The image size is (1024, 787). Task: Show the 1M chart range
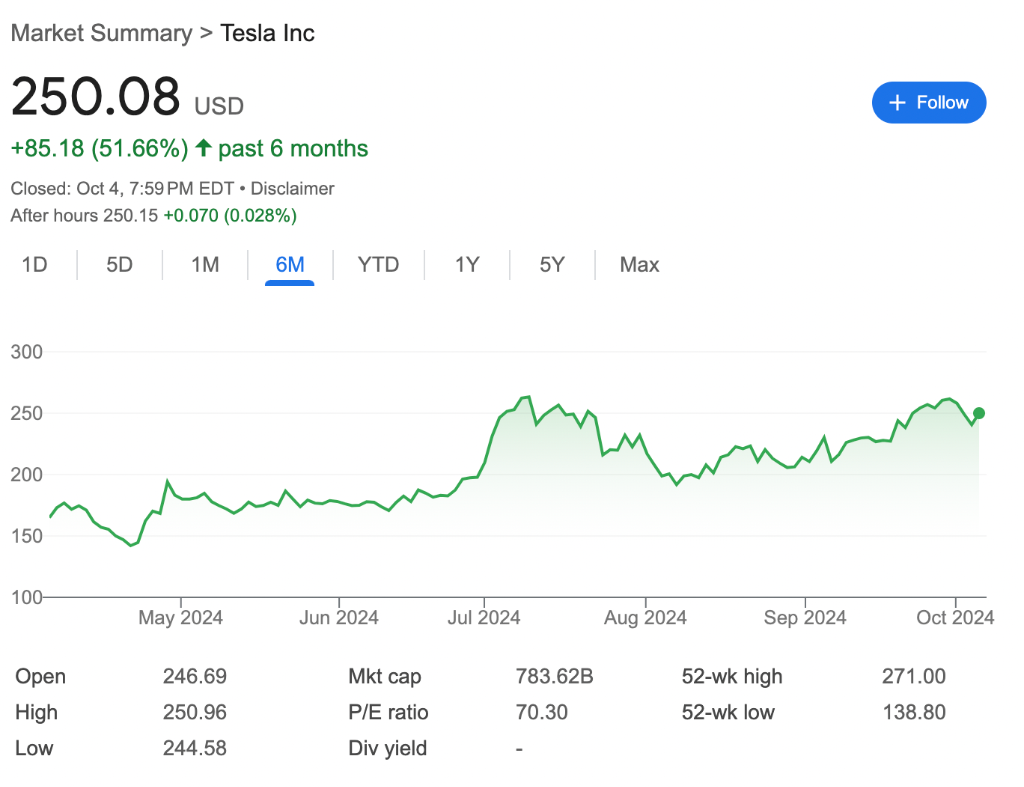(205, 265)
